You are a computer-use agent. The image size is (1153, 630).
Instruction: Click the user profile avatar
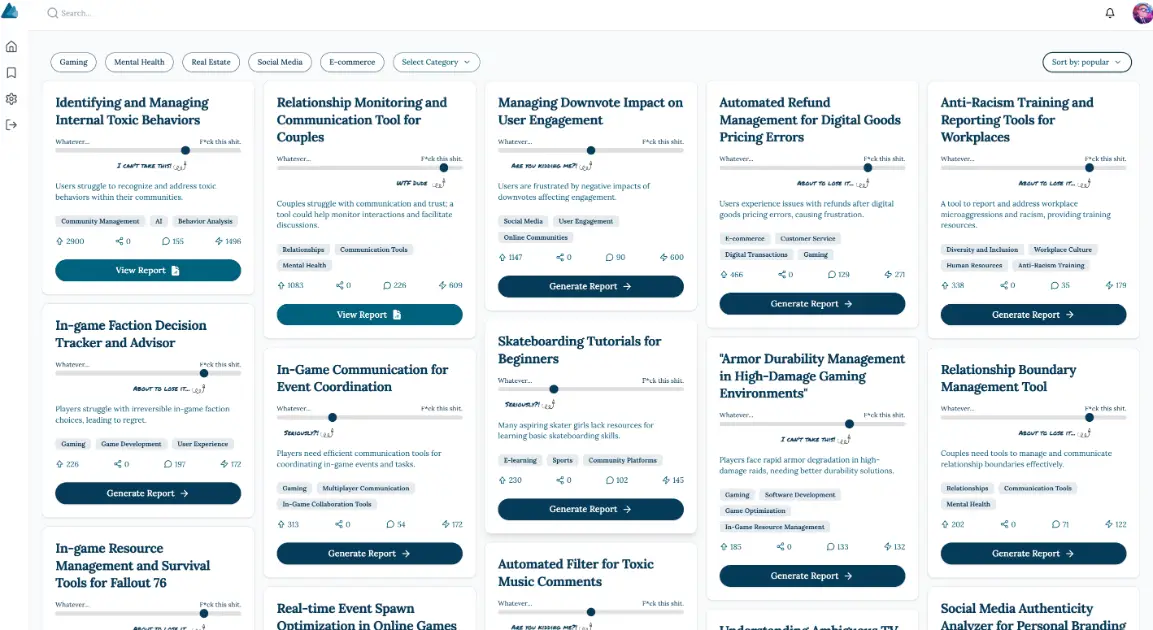click(1141, 13)
